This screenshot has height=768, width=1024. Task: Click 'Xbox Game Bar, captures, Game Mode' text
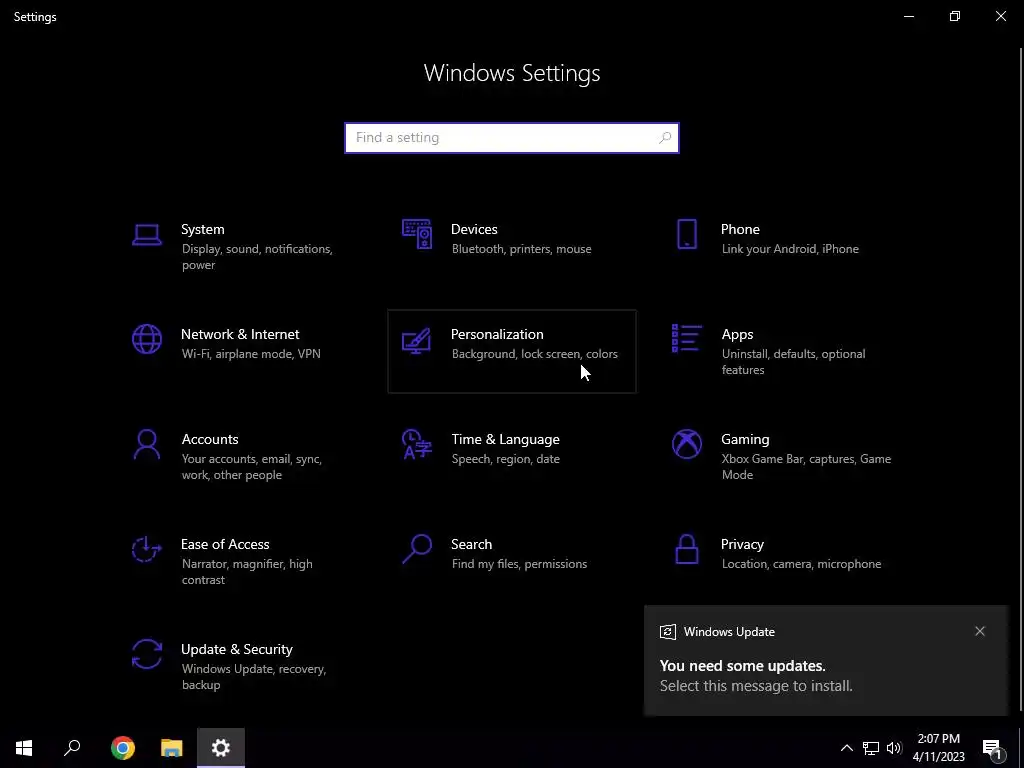point(807,467)
